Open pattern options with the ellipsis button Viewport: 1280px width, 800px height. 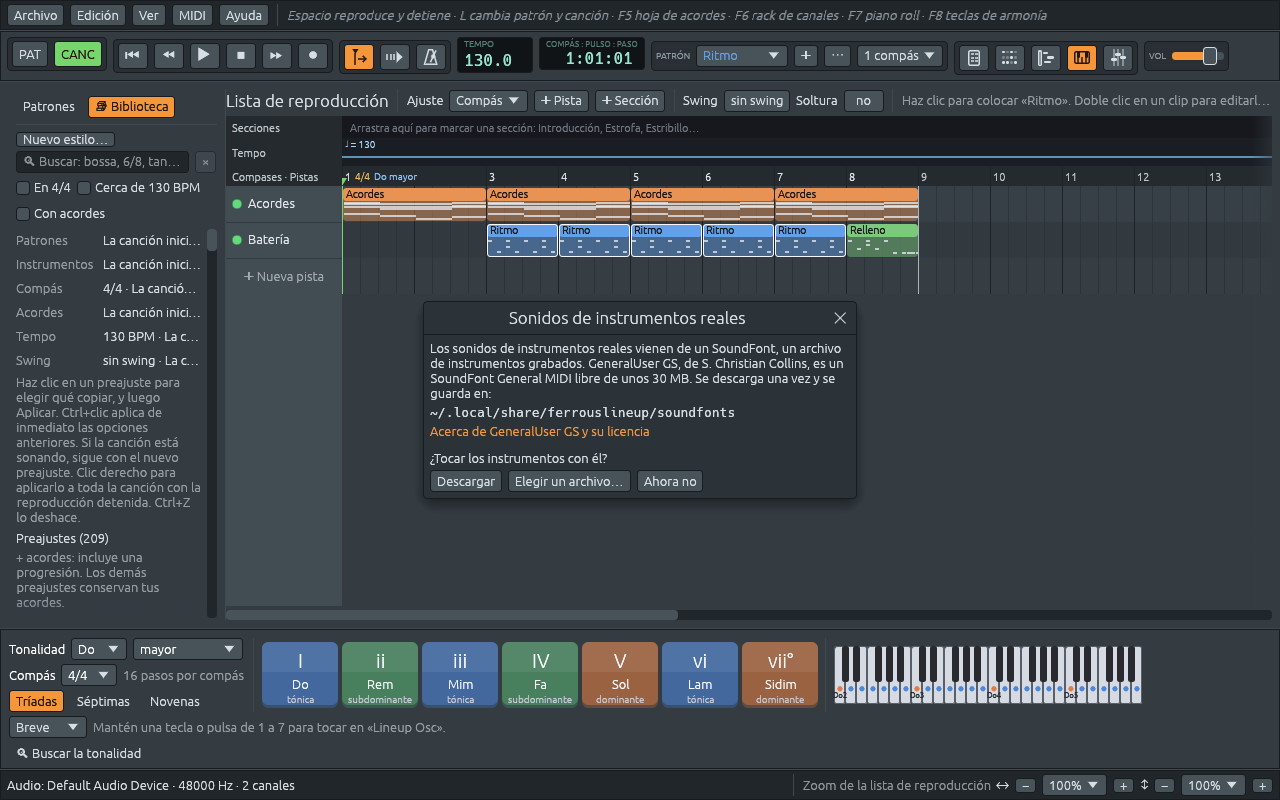coord(838,56)
